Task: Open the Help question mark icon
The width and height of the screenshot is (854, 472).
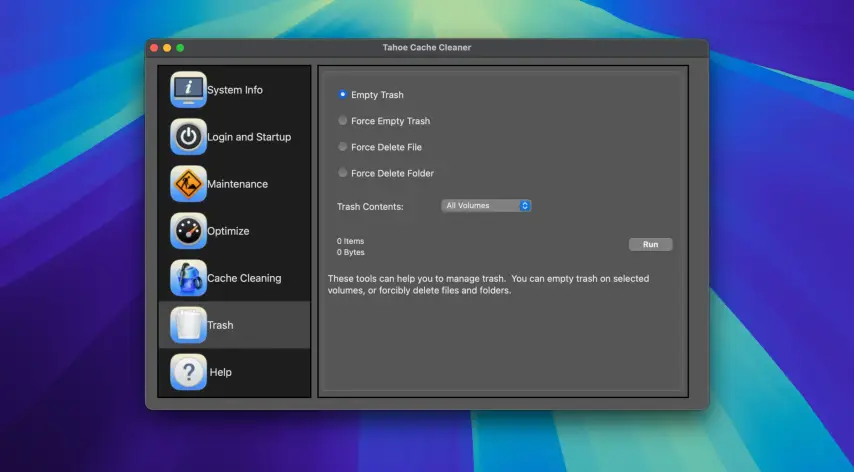Action: (x=188, y=372)
